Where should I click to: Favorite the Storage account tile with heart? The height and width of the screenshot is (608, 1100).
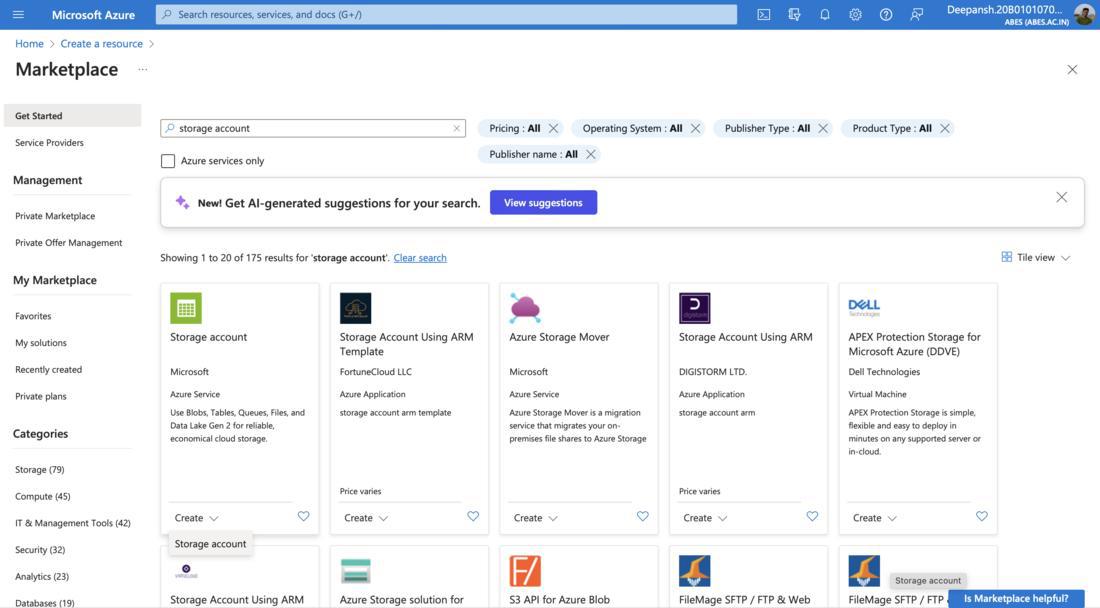303,517
